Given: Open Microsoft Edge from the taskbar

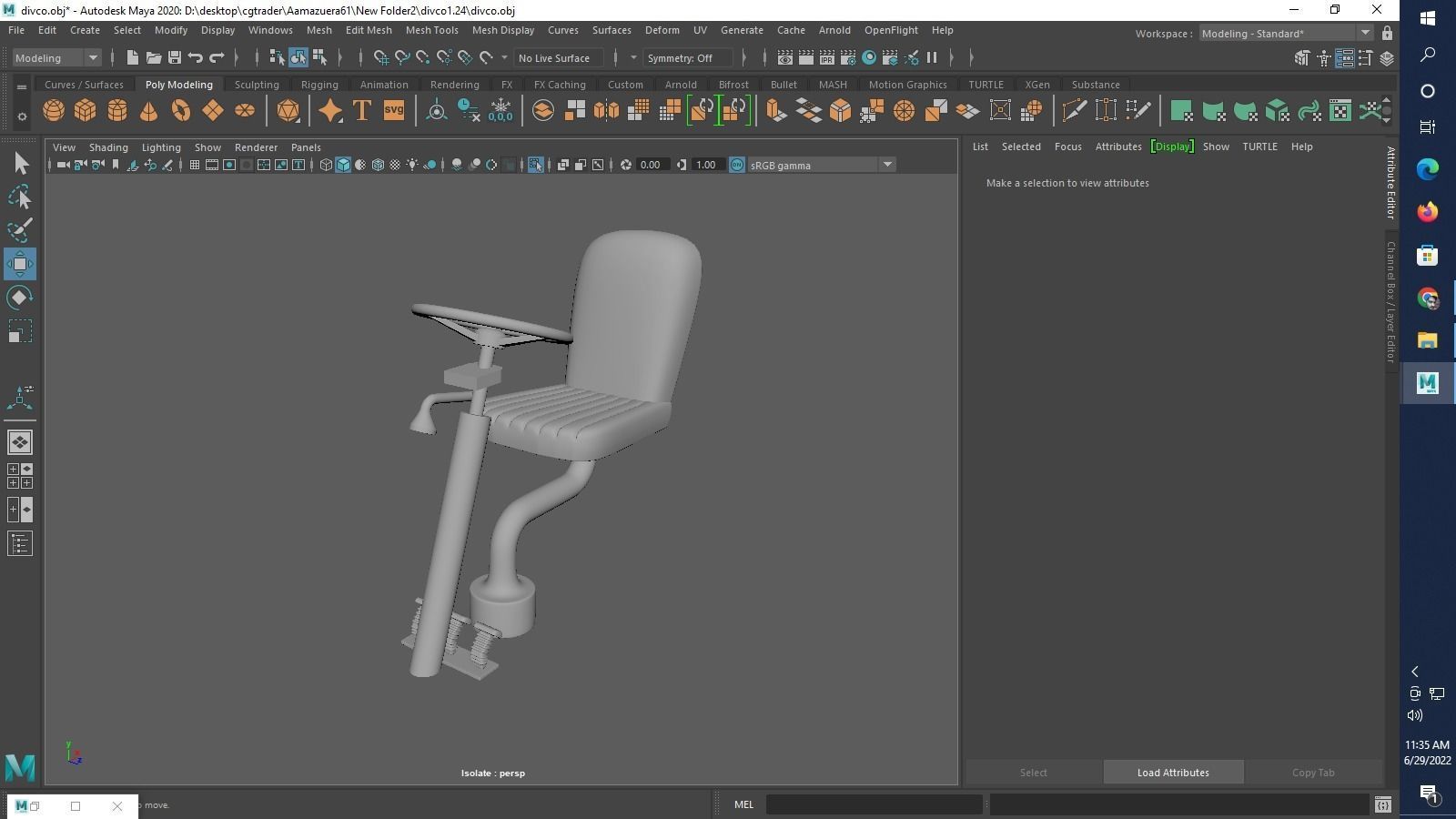Looking at the screenshot, I should (x=1427, y=168).
